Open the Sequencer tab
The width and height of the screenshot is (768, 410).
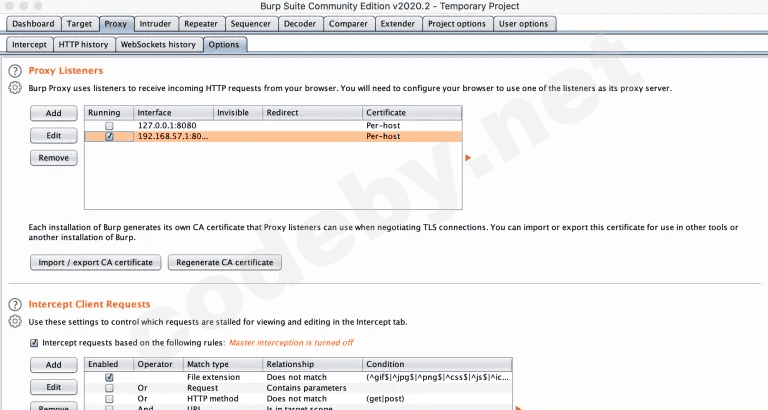pyautogui.click(x=250, y=24)
